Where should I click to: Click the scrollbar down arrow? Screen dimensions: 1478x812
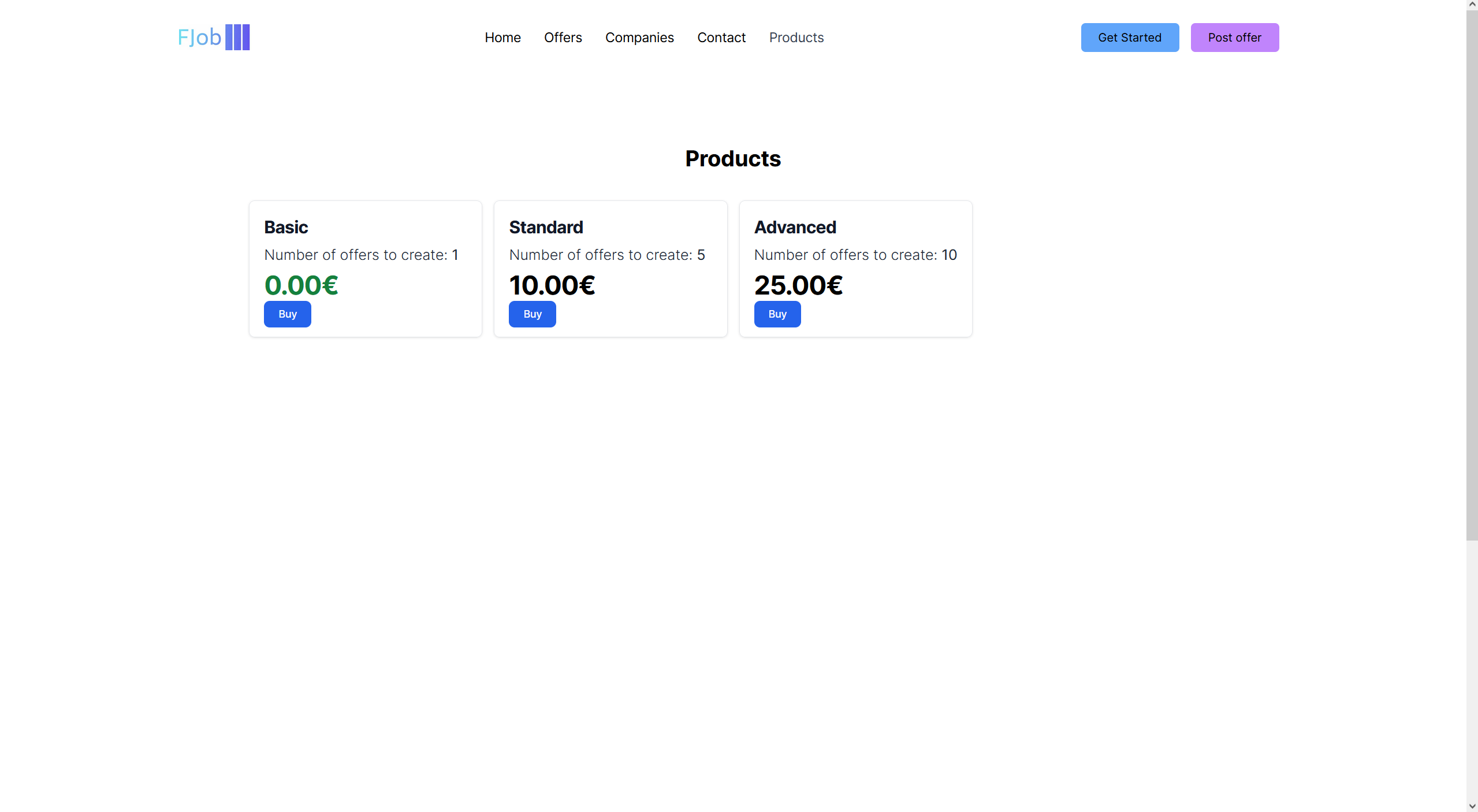coord(1472,806)
